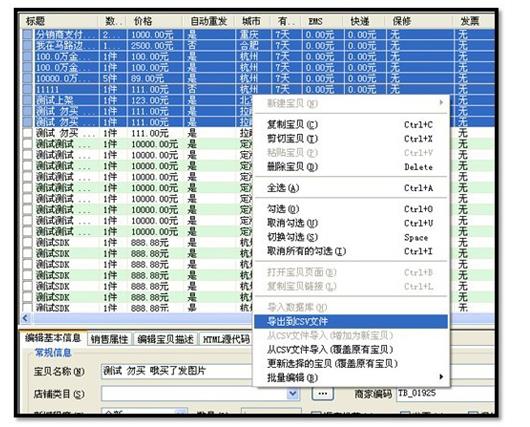Expand the 新建宝贝 submenu arrow
The height and width of the screenshot is (427, 530).
pos(441,102)
